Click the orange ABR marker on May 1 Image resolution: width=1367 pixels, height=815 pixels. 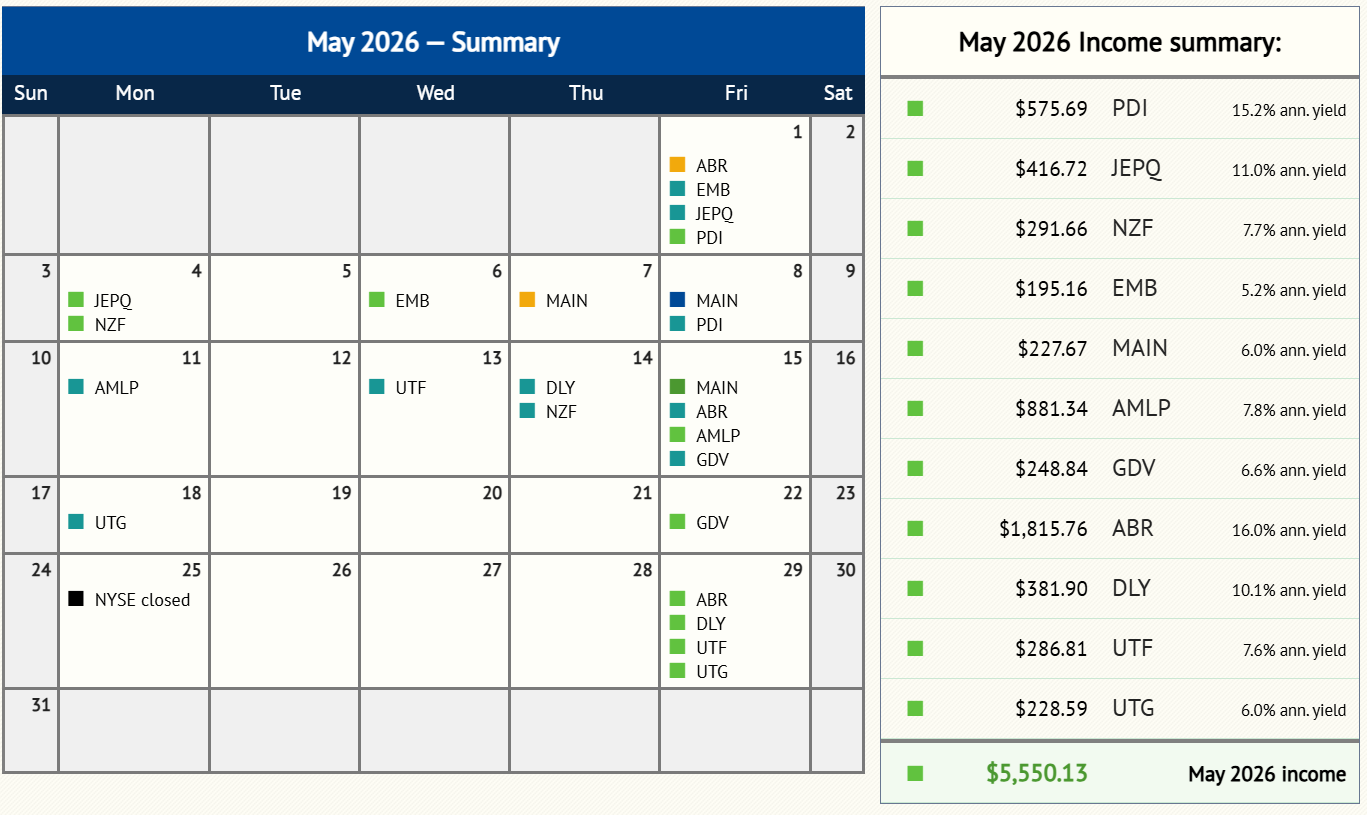point(677,165)
